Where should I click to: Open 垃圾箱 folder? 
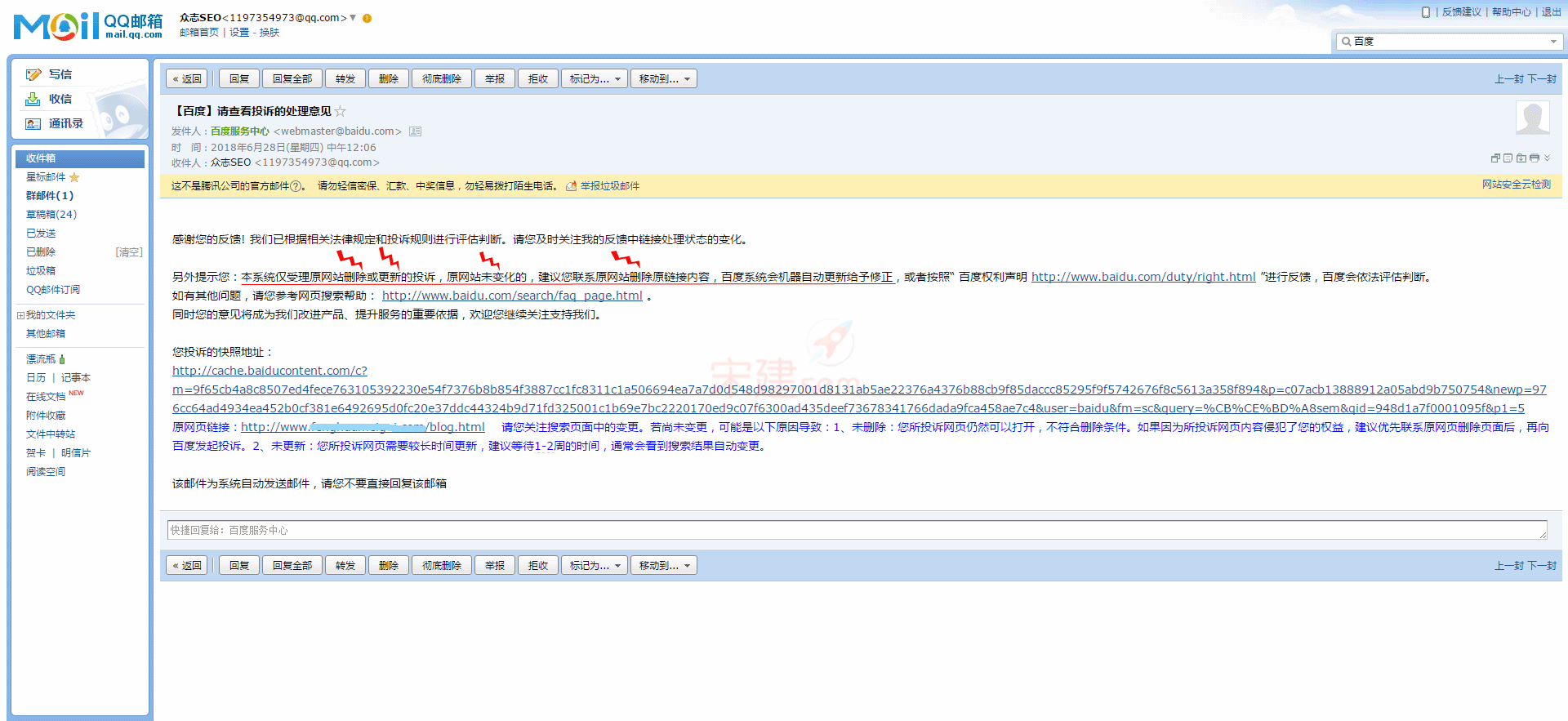pos(41,271)
